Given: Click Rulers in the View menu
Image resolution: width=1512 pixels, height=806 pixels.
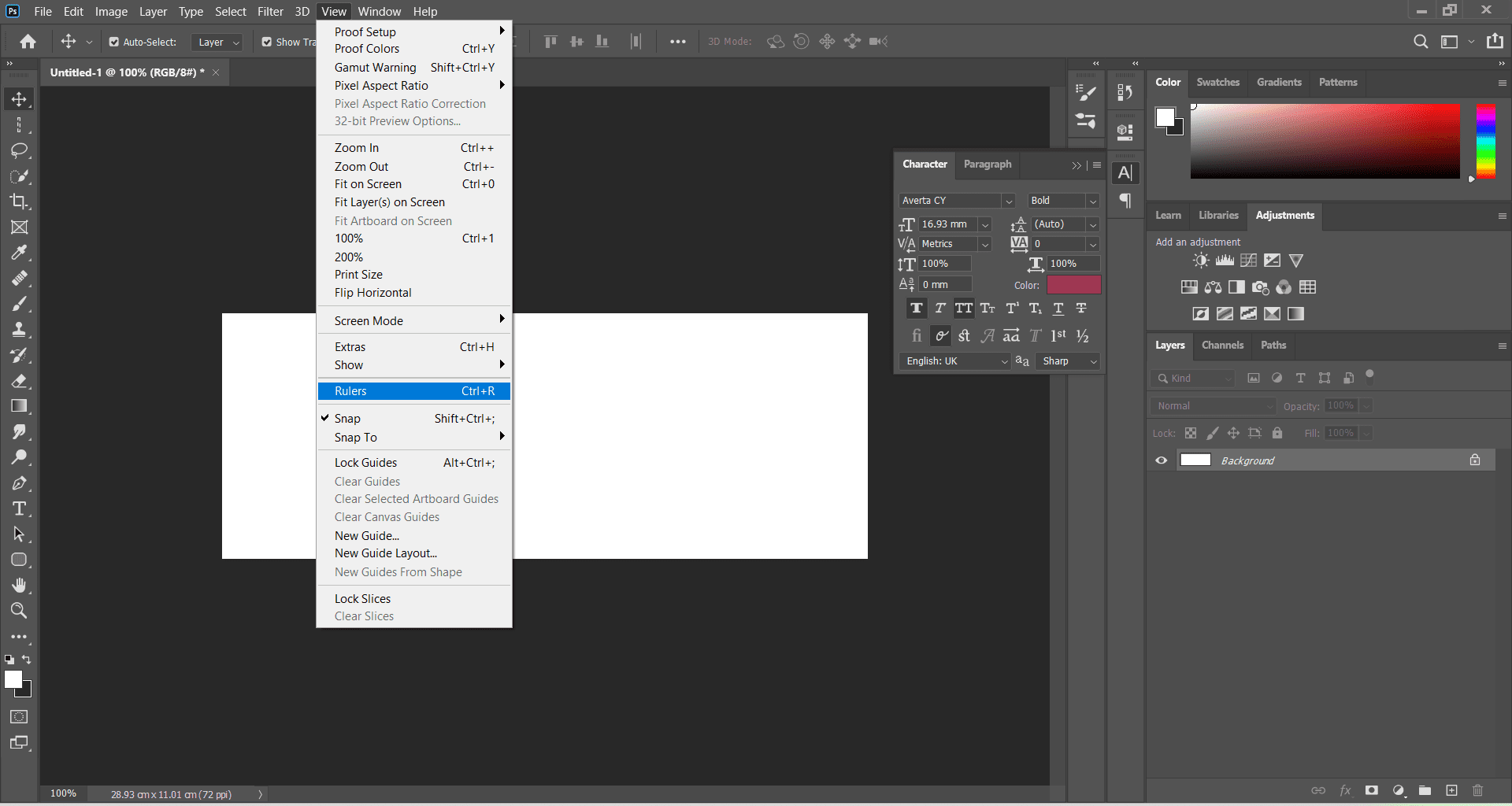Looking at the screenshot, I should point(350,390).
